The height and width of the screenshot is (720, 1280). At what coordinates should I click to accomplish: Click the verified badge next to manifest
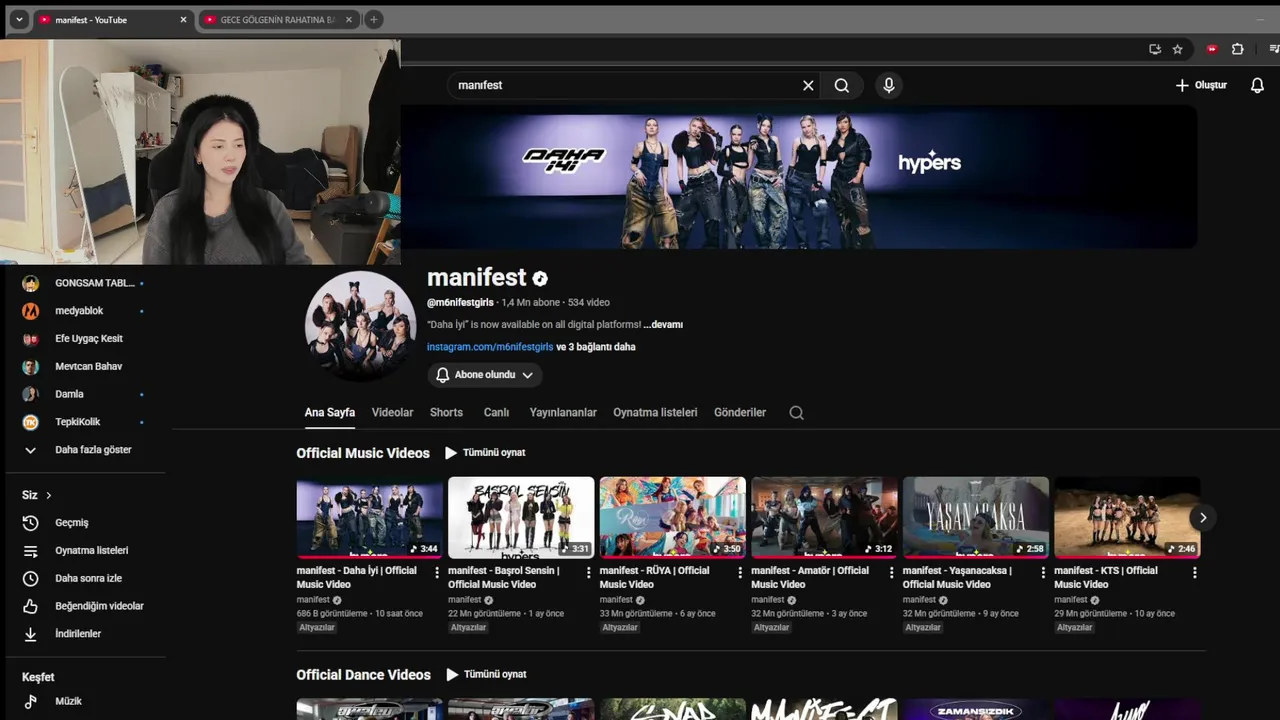540,279
